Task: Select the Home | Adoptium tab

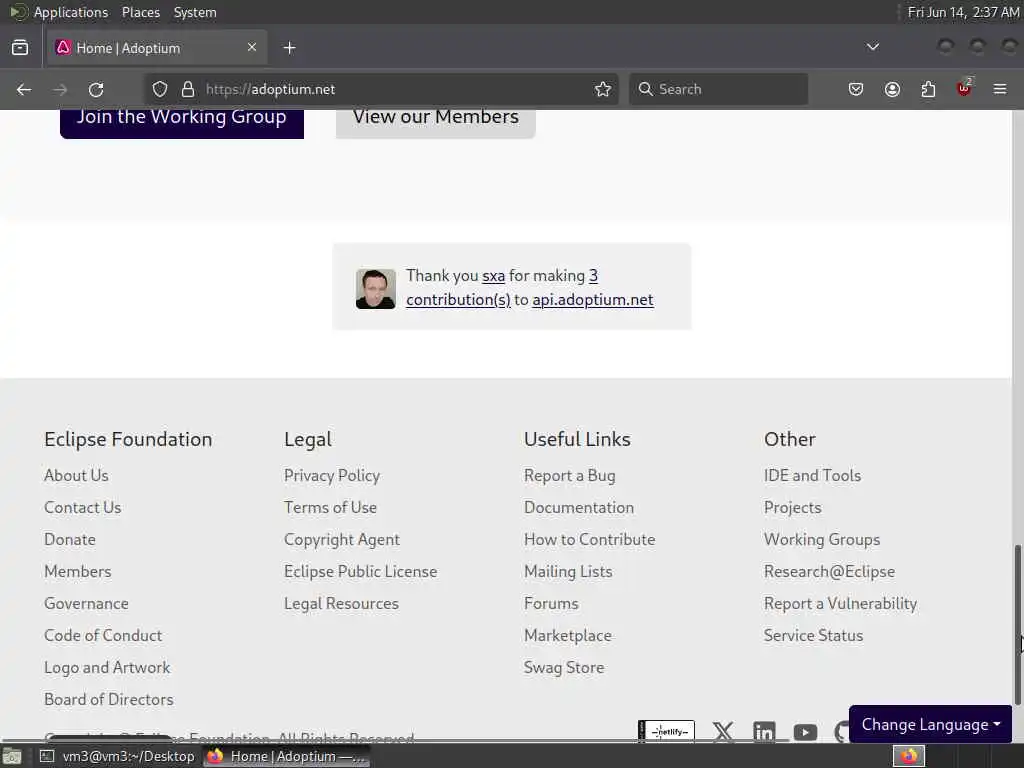Action: [x=157, y=48]
